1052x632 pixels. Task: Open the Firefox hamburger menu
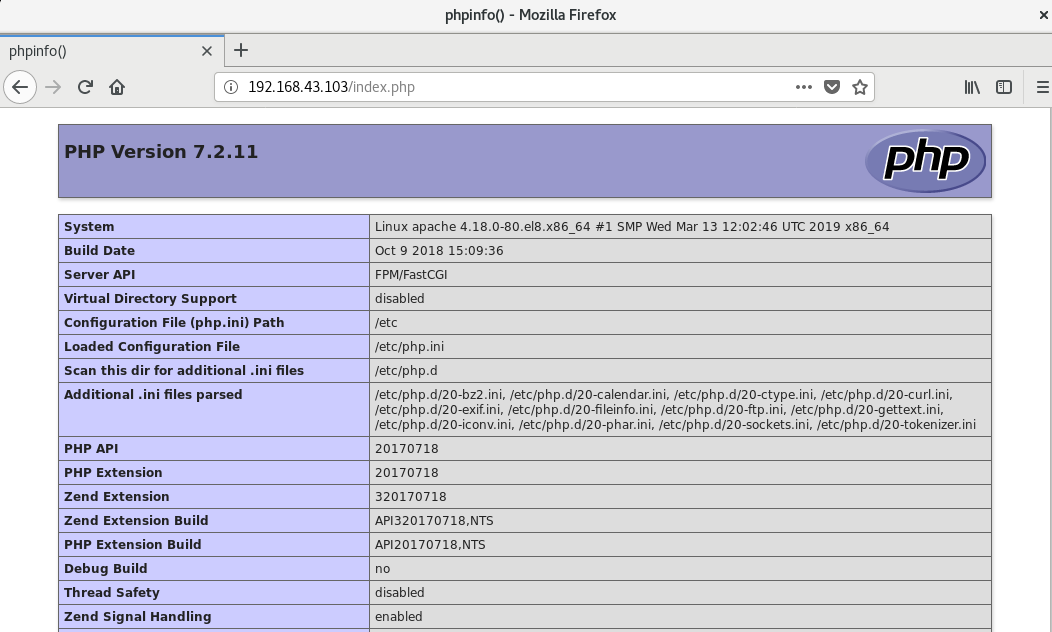click(1043, 87)
